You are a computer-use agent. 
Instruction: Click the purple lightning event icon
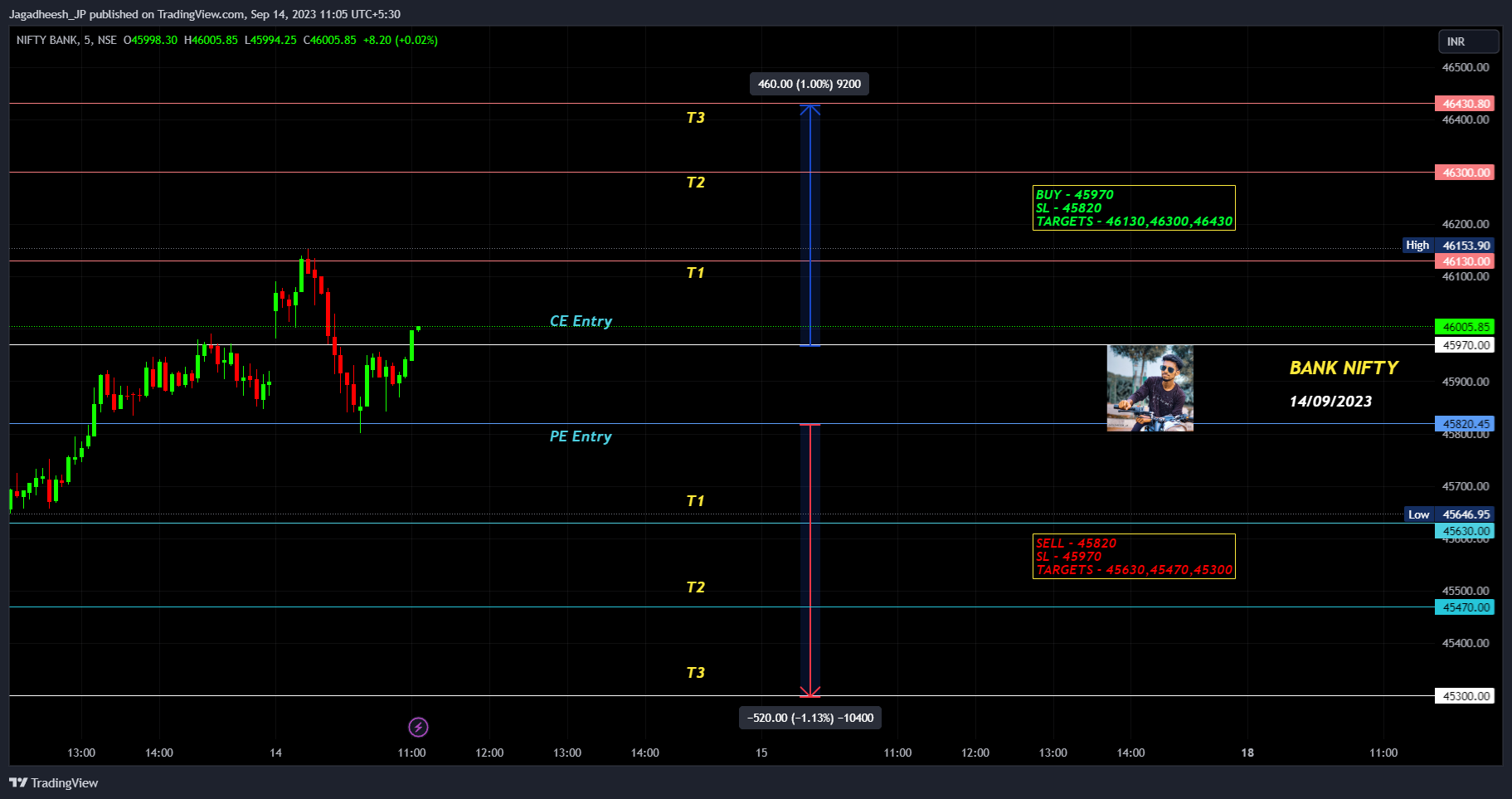[418, 728]
